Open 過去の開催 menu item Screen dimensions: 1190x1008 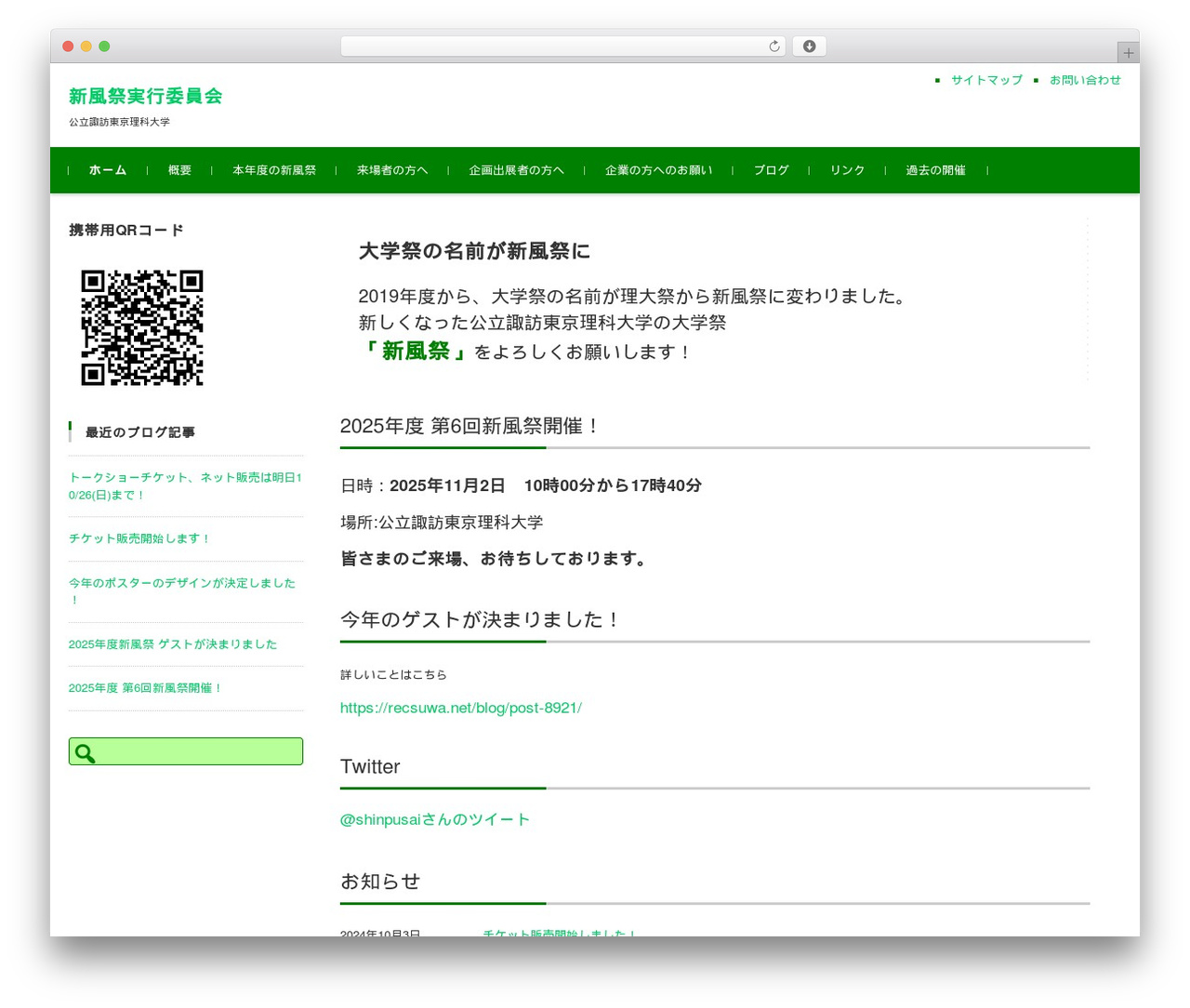(x=935, y=170)
